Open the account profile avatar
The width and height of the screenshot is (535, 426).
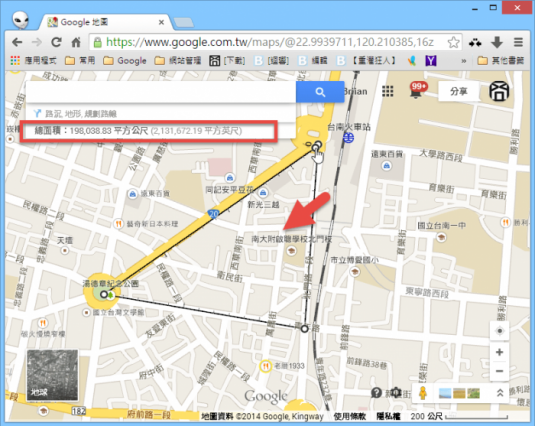499,91
